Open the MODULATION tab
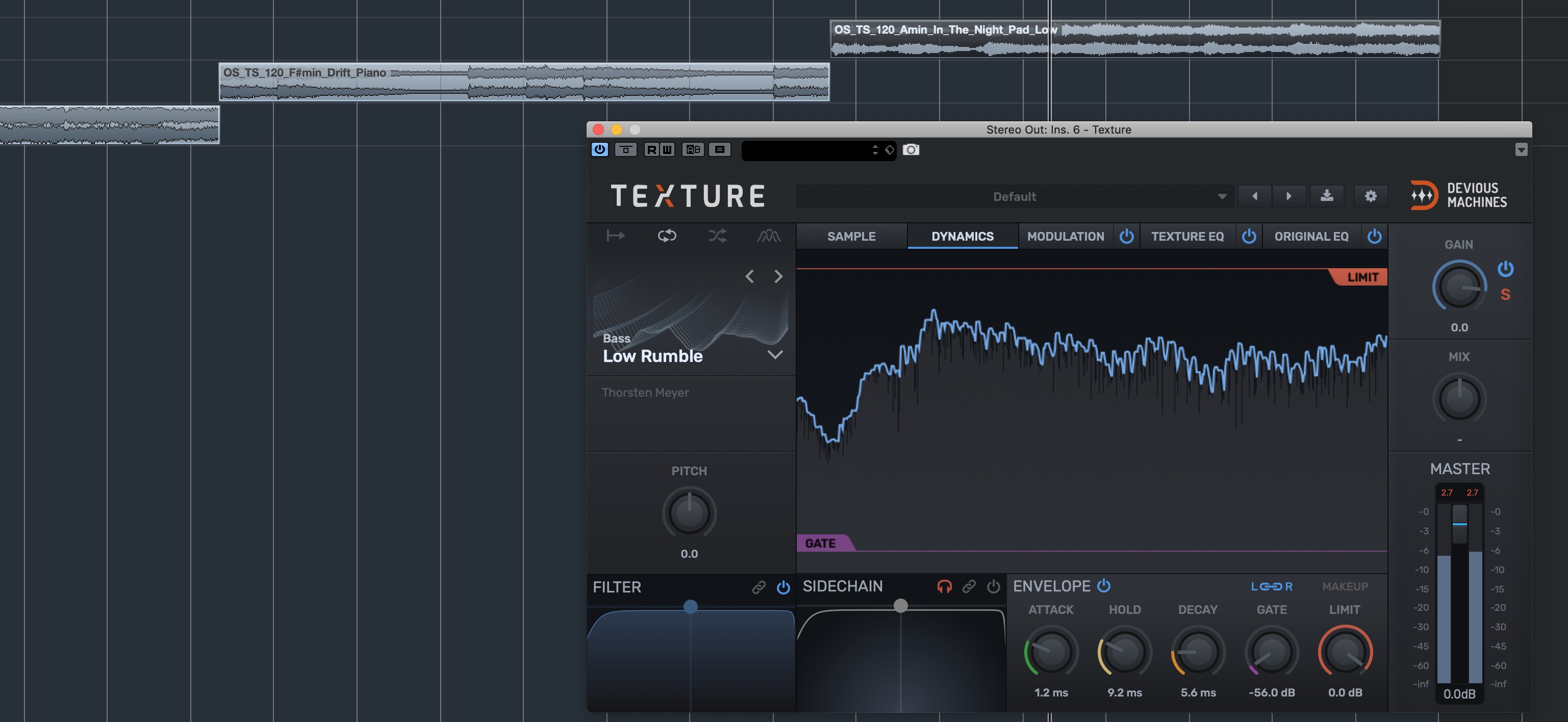1568x722 pixels. 1065,237
